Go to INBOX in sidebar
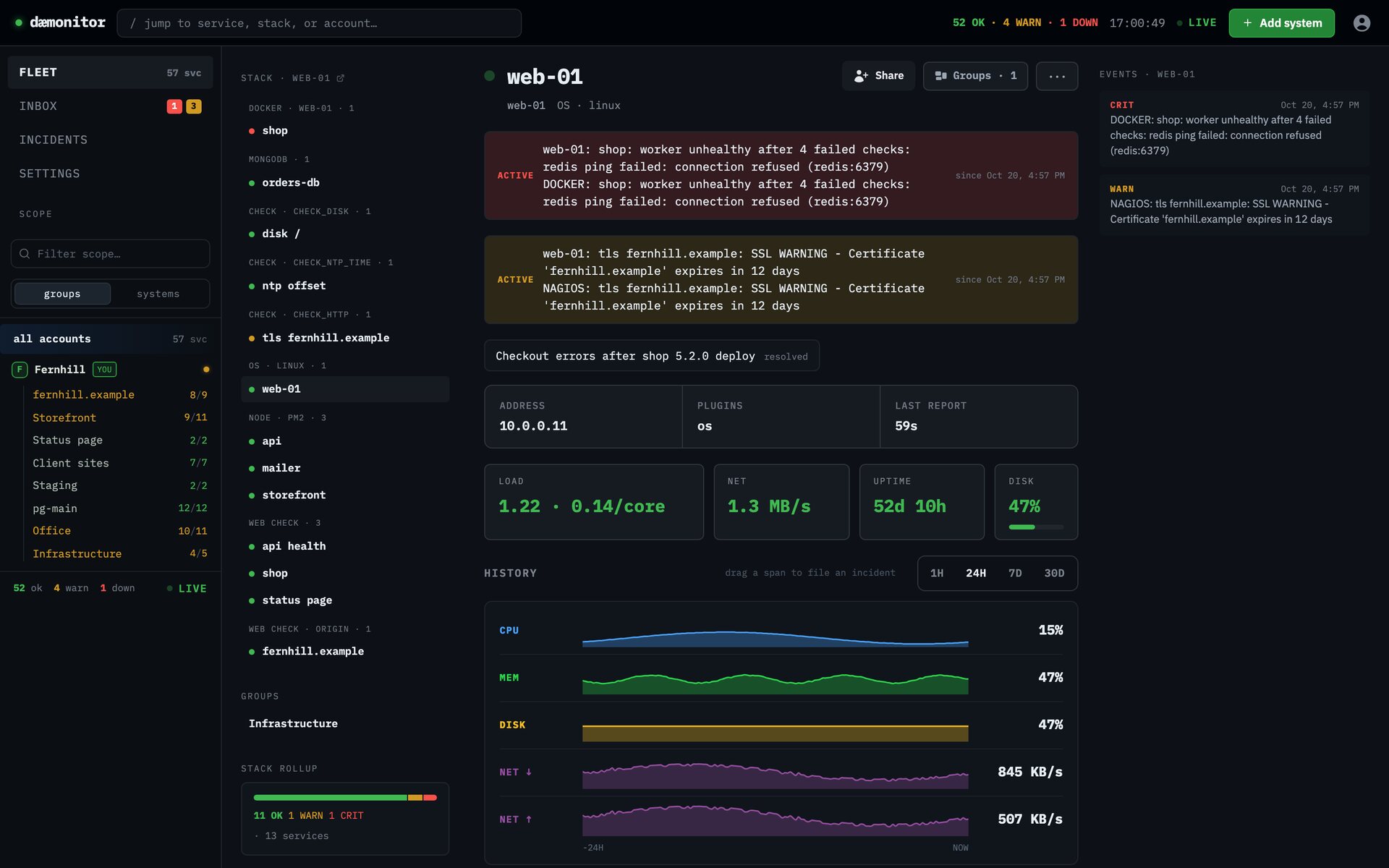The height and width of the screenshot is (868, 1389). 110,106
